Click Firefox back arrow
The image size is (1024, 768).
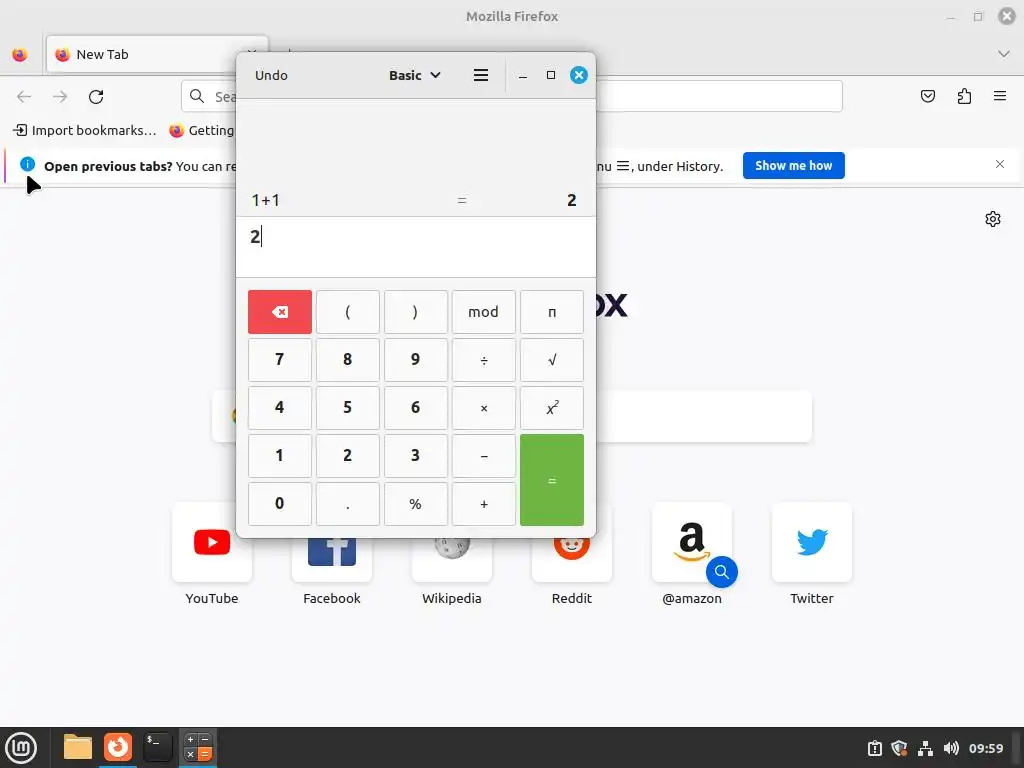(x=24, y=97)
